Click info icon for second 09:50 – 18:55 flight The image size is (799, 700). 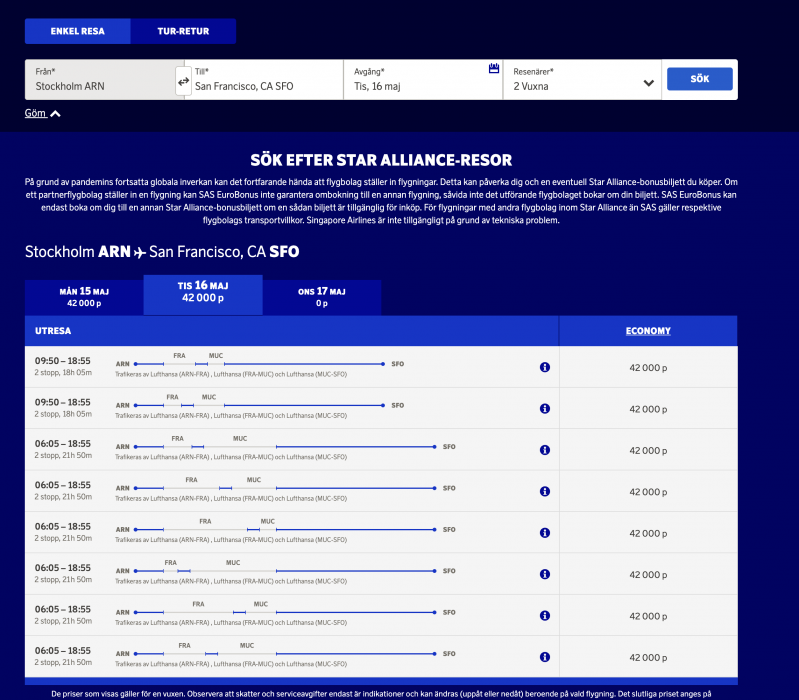pos(545,409)
